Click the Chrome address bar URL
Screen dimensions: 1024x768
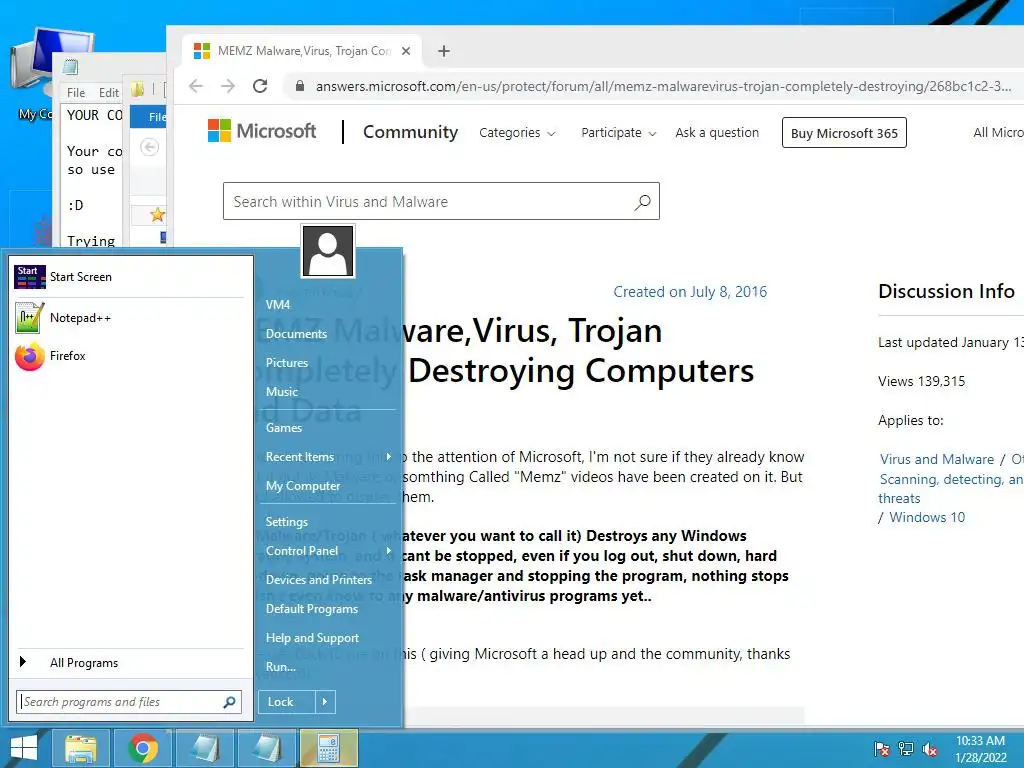pyautogui.click(x=663, y=86)
